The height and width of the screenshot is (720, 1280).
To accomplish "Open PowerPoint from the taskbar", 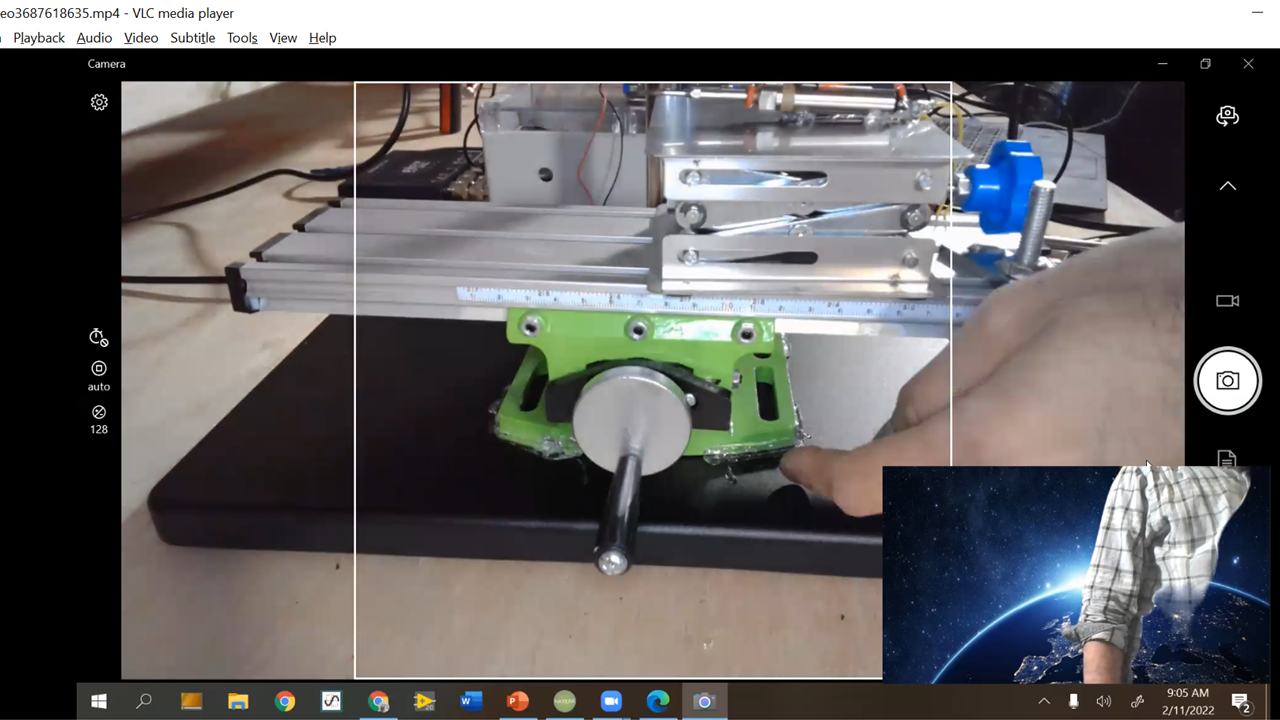I will point(518,702).
